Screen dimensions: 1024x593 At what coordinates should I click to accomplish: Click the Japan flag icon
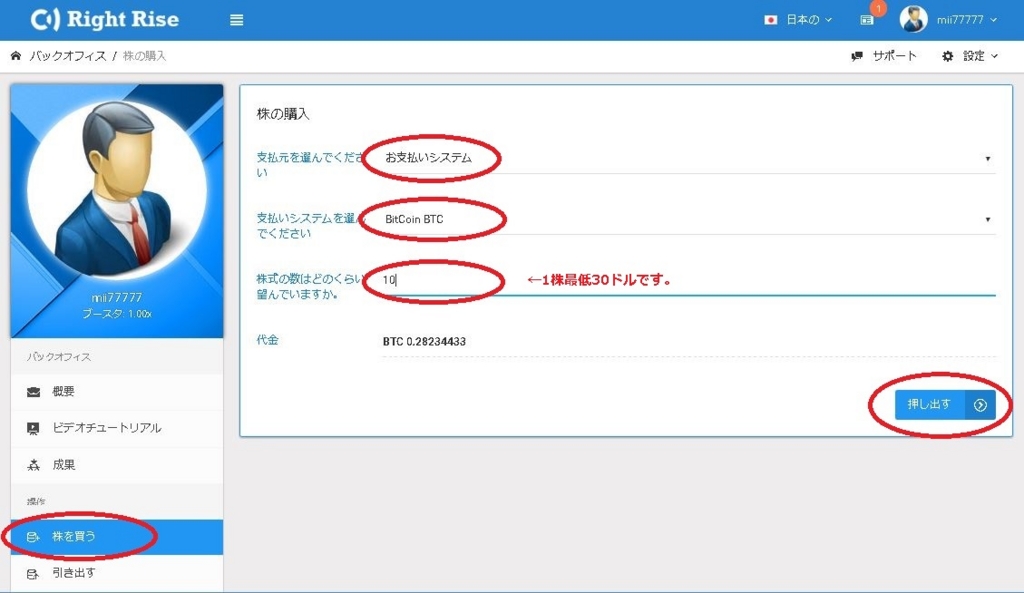tap(771, 20)
